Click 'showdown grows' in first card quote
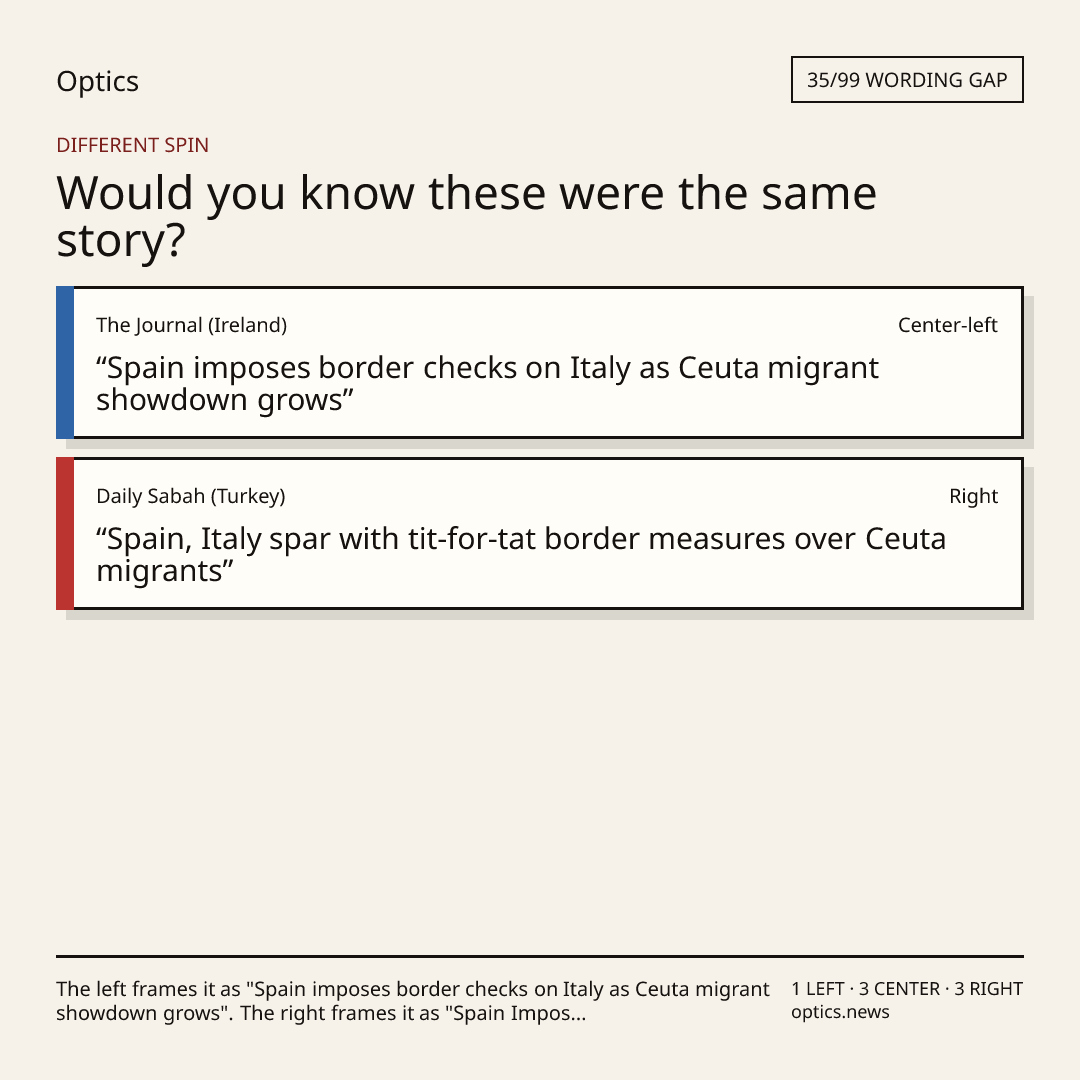1080x1080 pixels. point(220,400)
